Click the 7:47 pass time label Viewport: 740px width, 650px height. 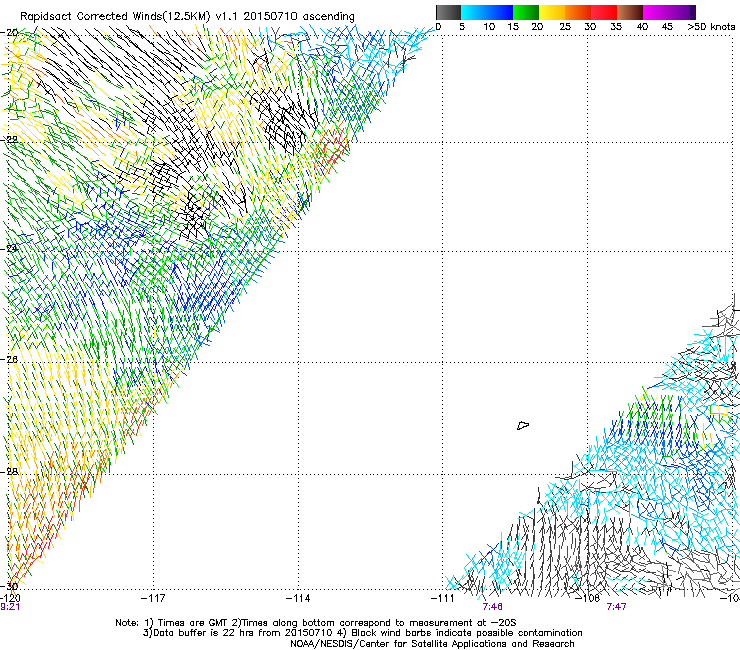(x=616, y=607)
